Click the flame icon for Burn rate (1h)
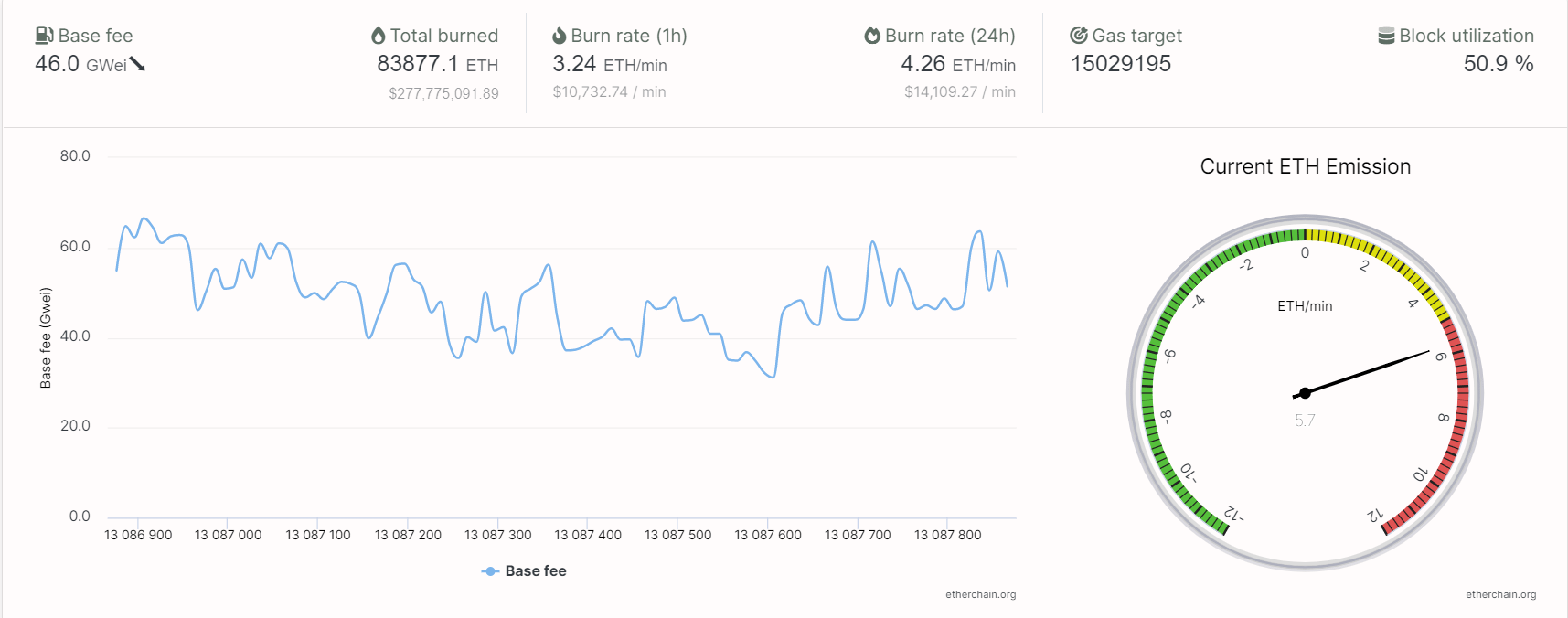 (x=560, y=36)
